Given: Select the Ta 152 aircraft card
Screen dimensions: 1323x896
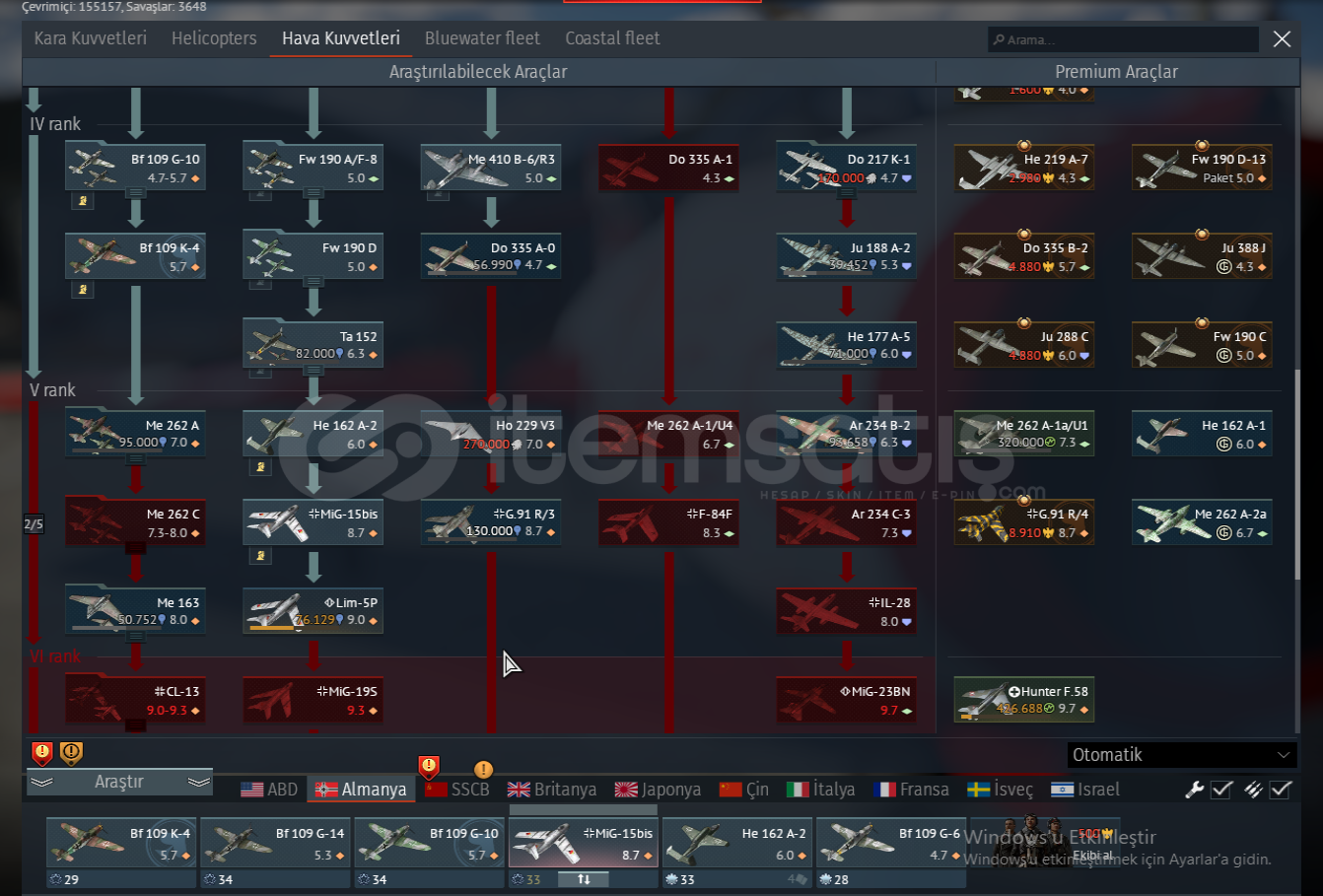Looking at the screenshot, I should [x=313, y=344].
